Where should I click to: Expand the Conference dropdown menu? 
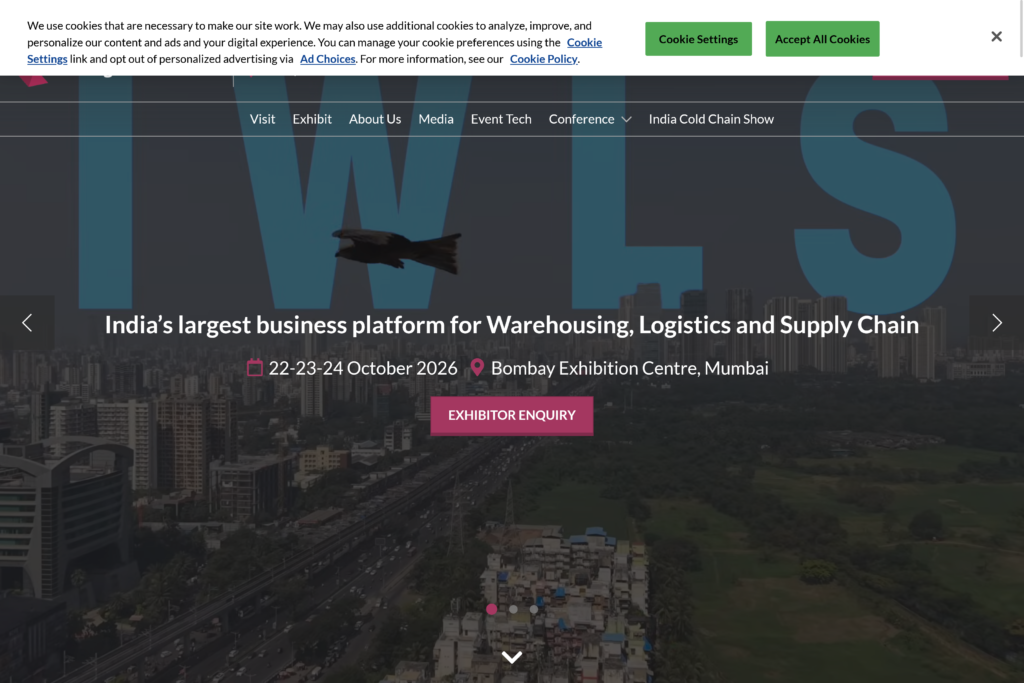coord(590,119)
